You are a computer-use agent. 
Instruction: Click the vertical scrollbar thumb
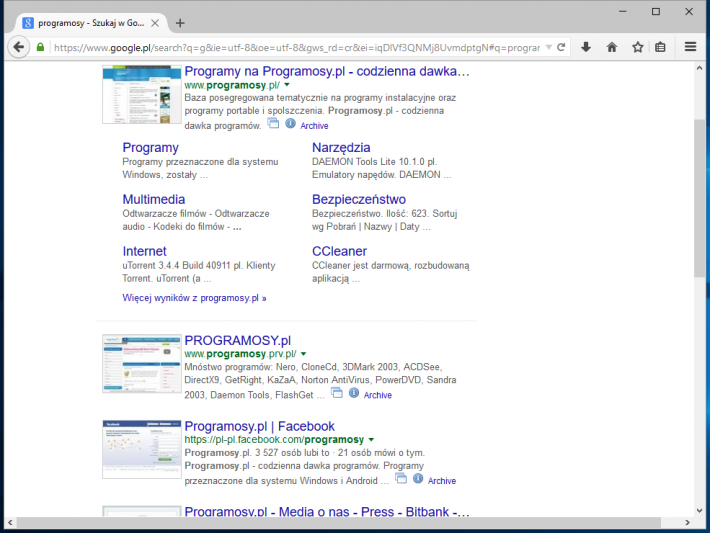[699, 199]
